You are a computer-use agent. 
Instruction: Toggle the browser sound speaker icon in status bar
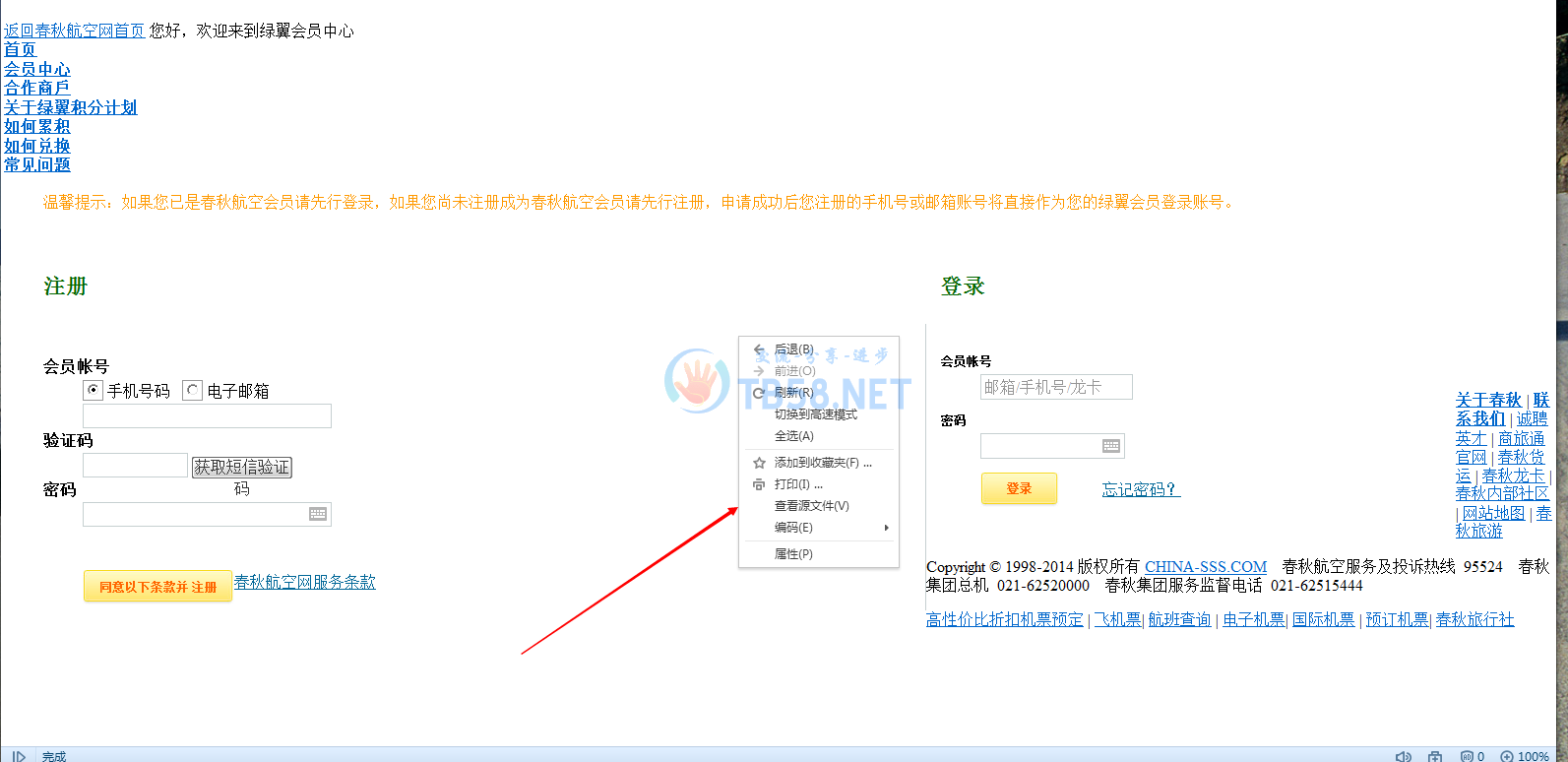coord(1404,756)
